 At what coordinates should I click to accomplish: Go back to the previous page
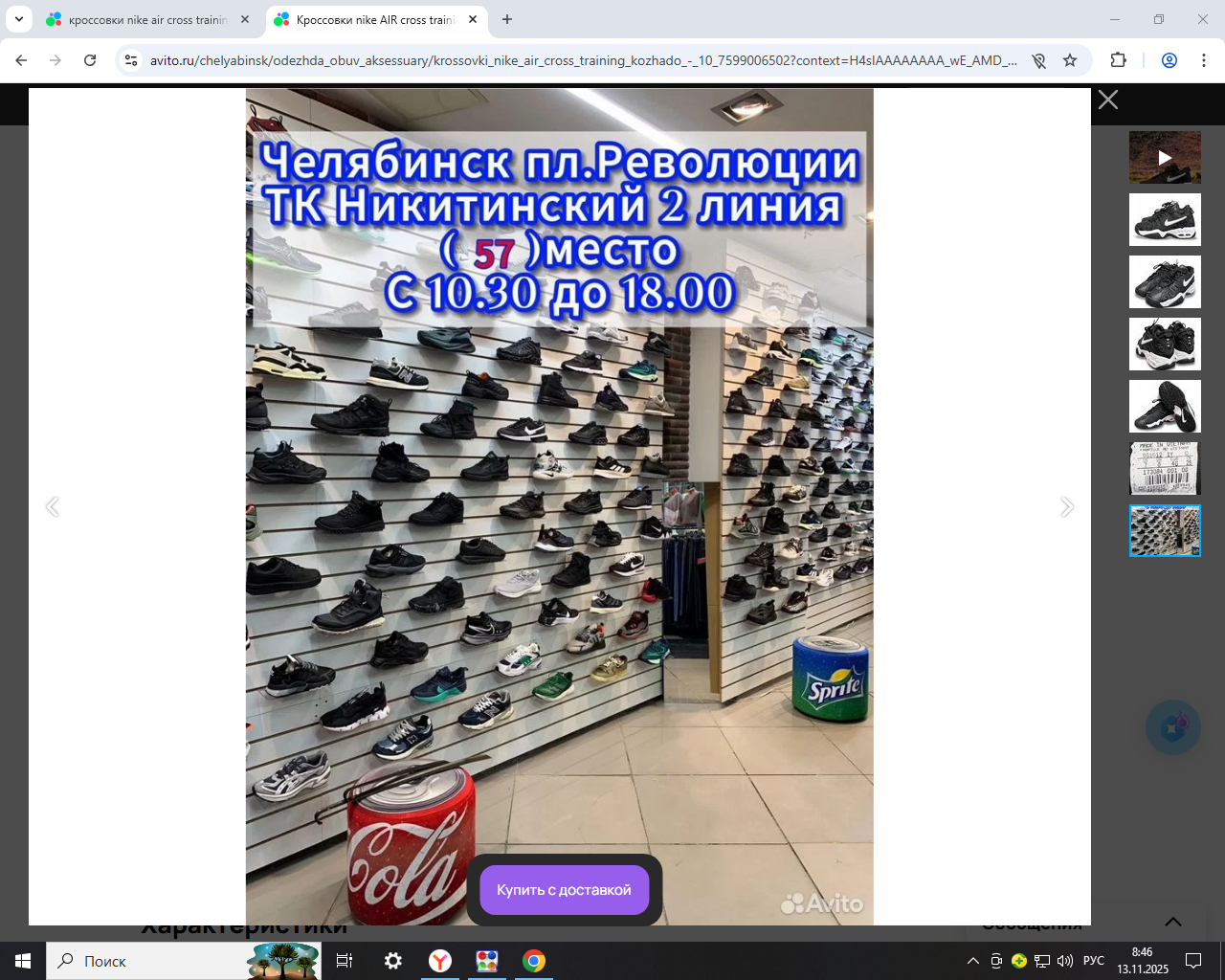point(21,60)
